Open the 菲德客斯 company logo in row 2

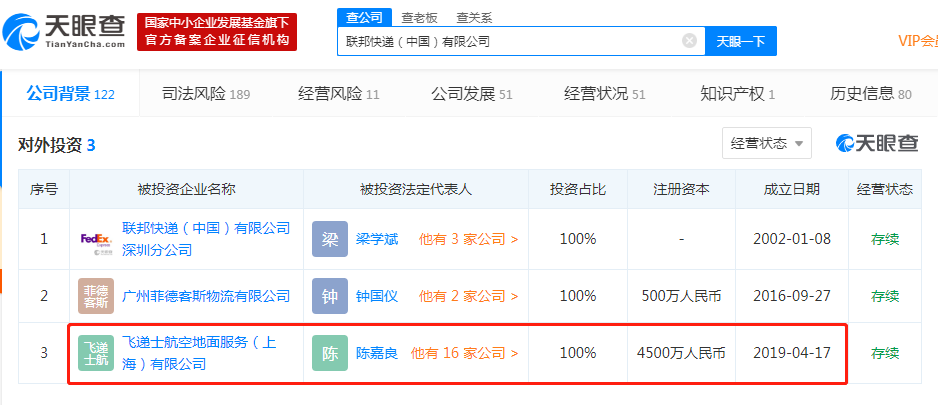click(x=96, y=296)
